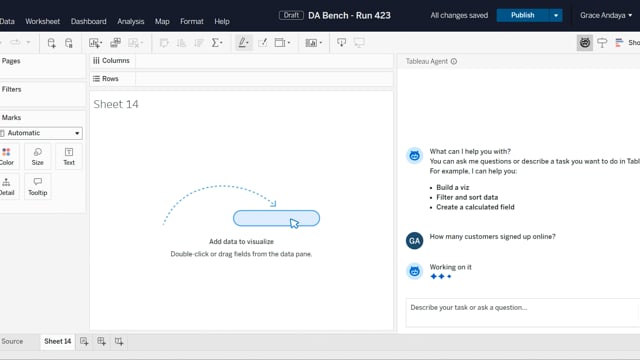Click the highlight marker icon
This screenshot has height=360, width=640.
(243, 42)
